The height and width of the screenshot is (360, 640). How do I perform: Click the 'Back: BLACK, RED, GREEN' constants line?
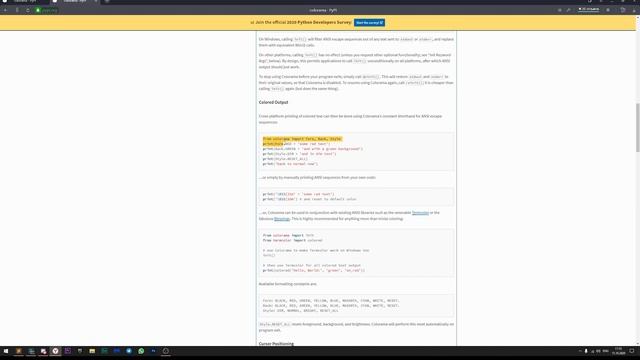pyautogui.click(x=331, y=305)
